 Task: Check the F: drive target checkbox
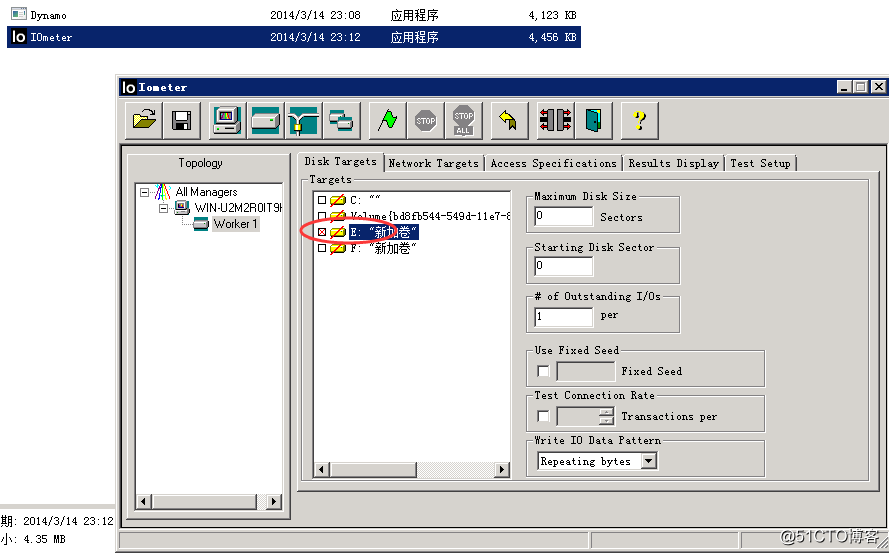click(322, 248)
